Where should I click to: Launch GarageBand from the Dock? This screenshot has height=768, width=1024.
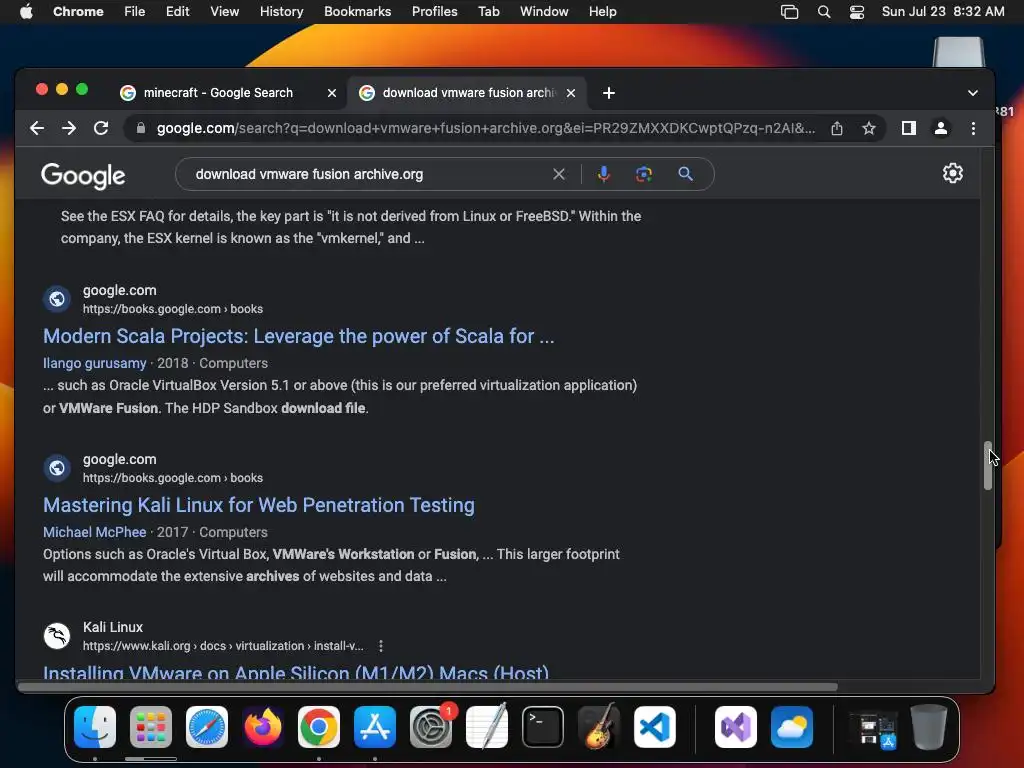[599, 727]
